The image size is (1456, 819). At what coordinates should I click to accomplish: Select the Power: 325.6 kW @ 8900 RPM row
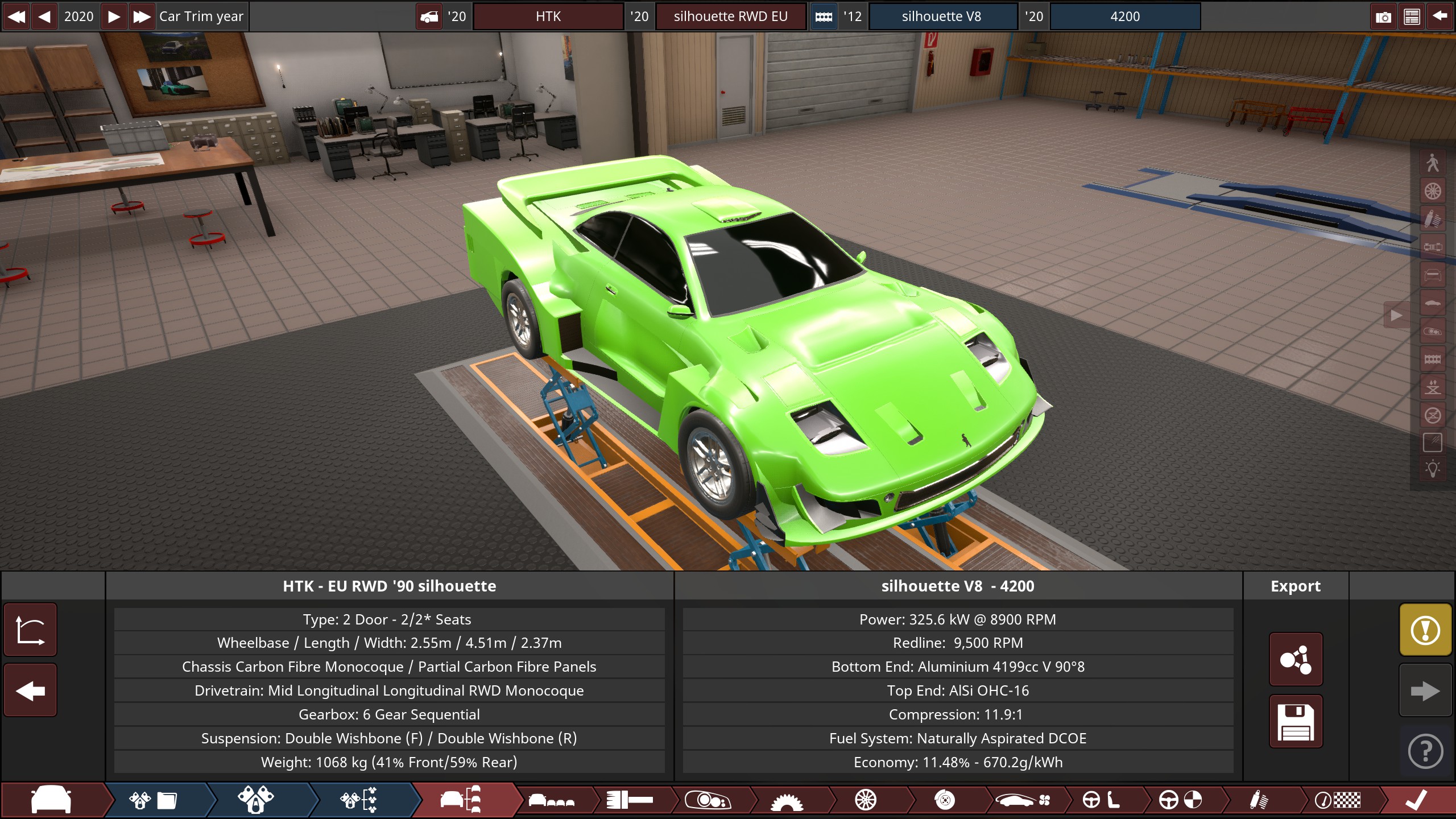(x=958, y=619)
